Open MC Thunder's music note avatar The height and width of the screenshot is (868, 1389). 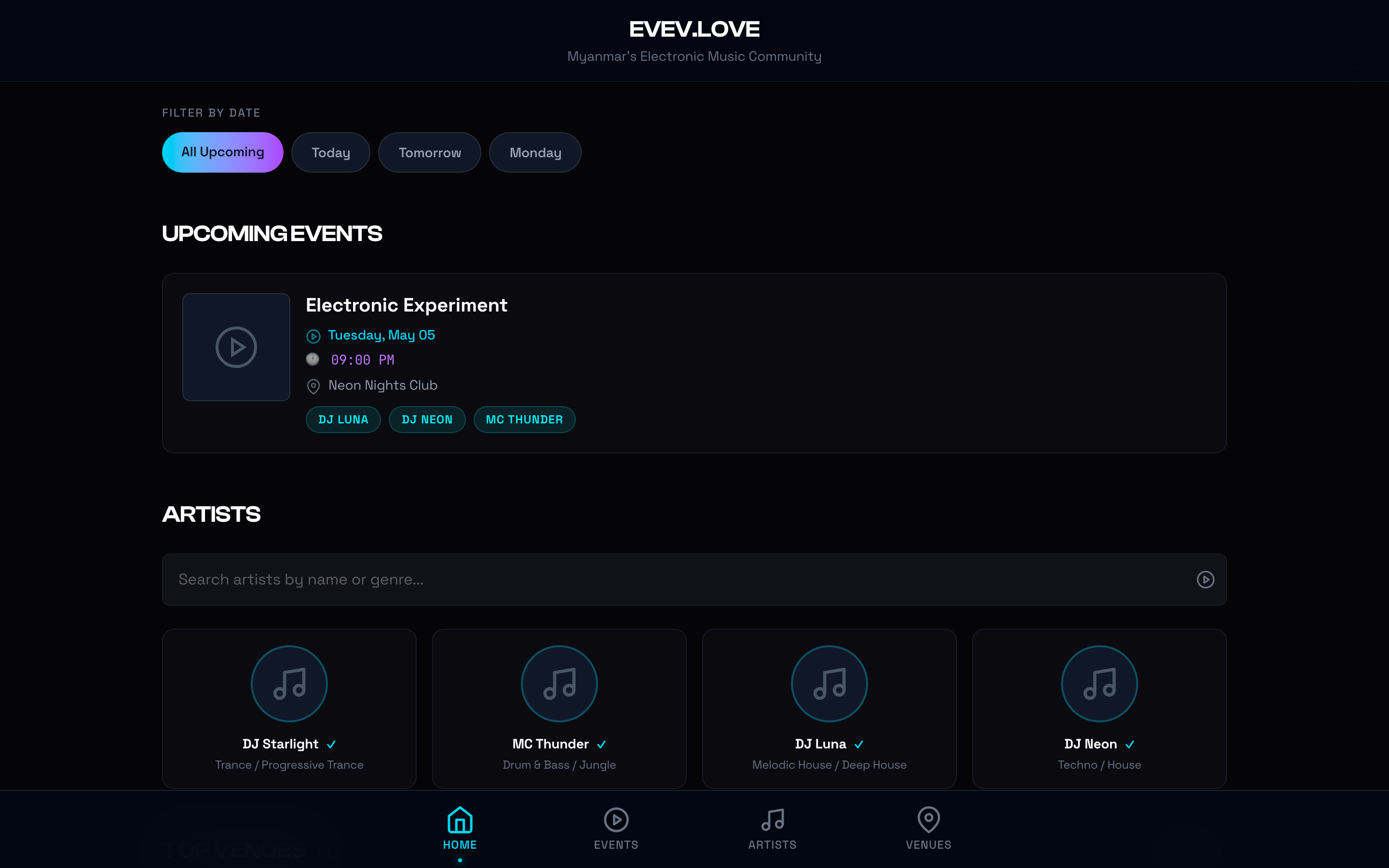[x=559, y=684]
